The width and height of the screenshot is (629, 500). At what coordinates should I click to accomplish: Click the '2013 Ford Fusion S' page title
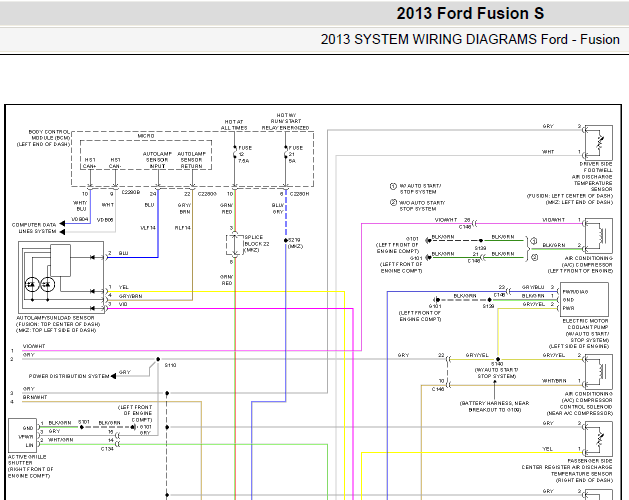[470, 14]
